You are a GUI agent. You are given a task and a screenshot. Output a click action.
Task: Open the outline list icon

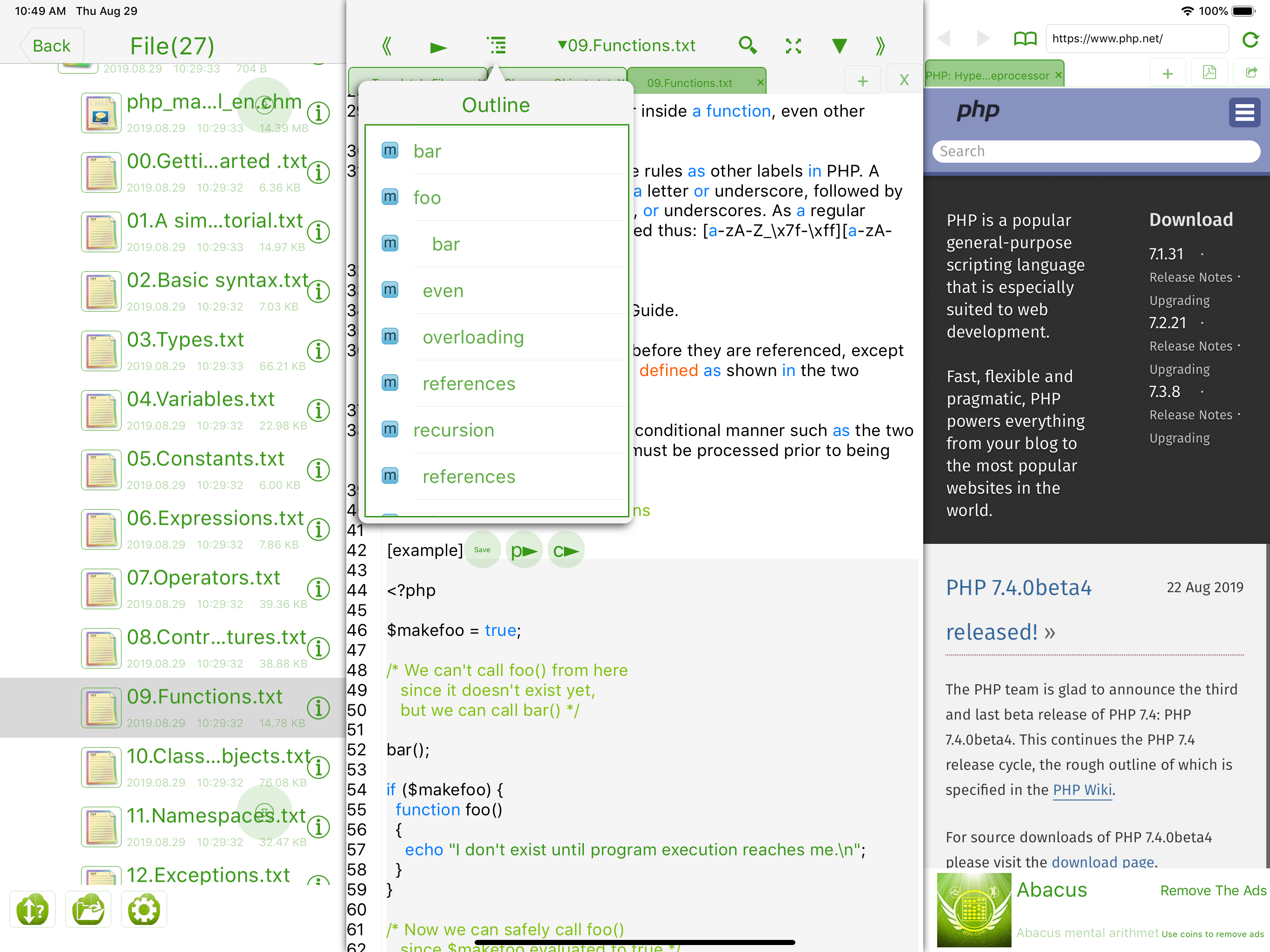click(496, 46)
